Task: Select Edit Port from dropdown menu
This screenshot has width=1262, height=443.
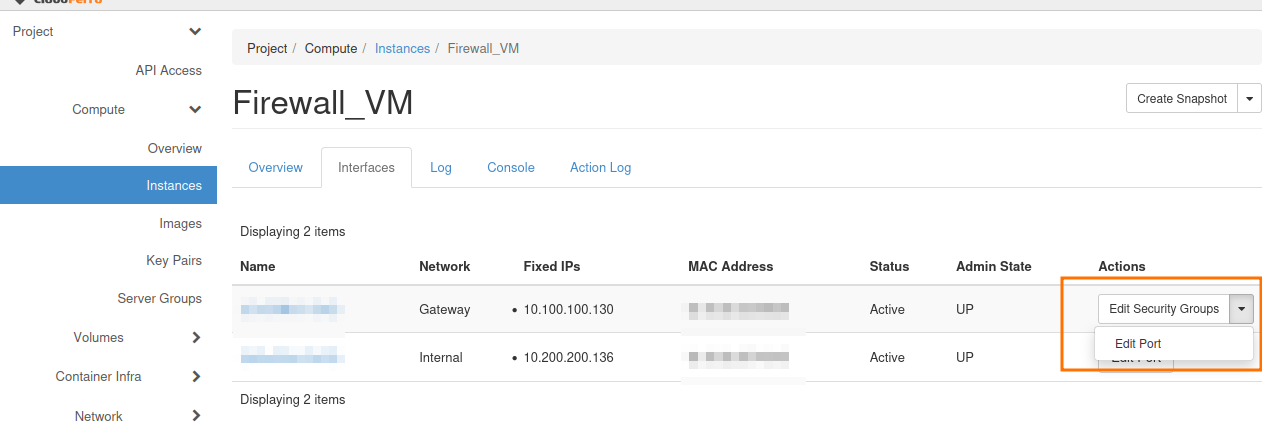Action: pos(1137,344)
